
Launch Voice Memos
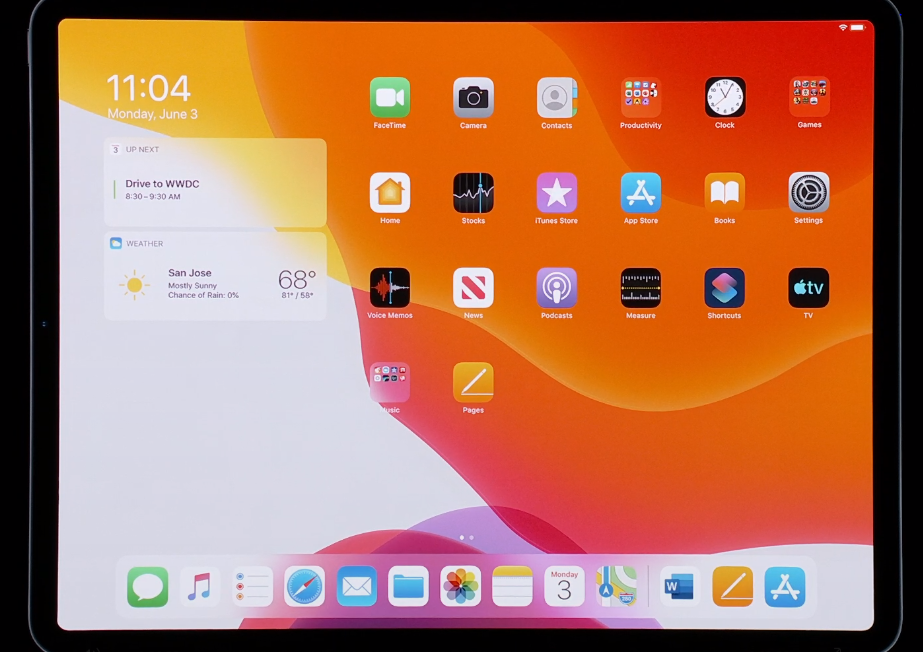click(x=390, y=288)
